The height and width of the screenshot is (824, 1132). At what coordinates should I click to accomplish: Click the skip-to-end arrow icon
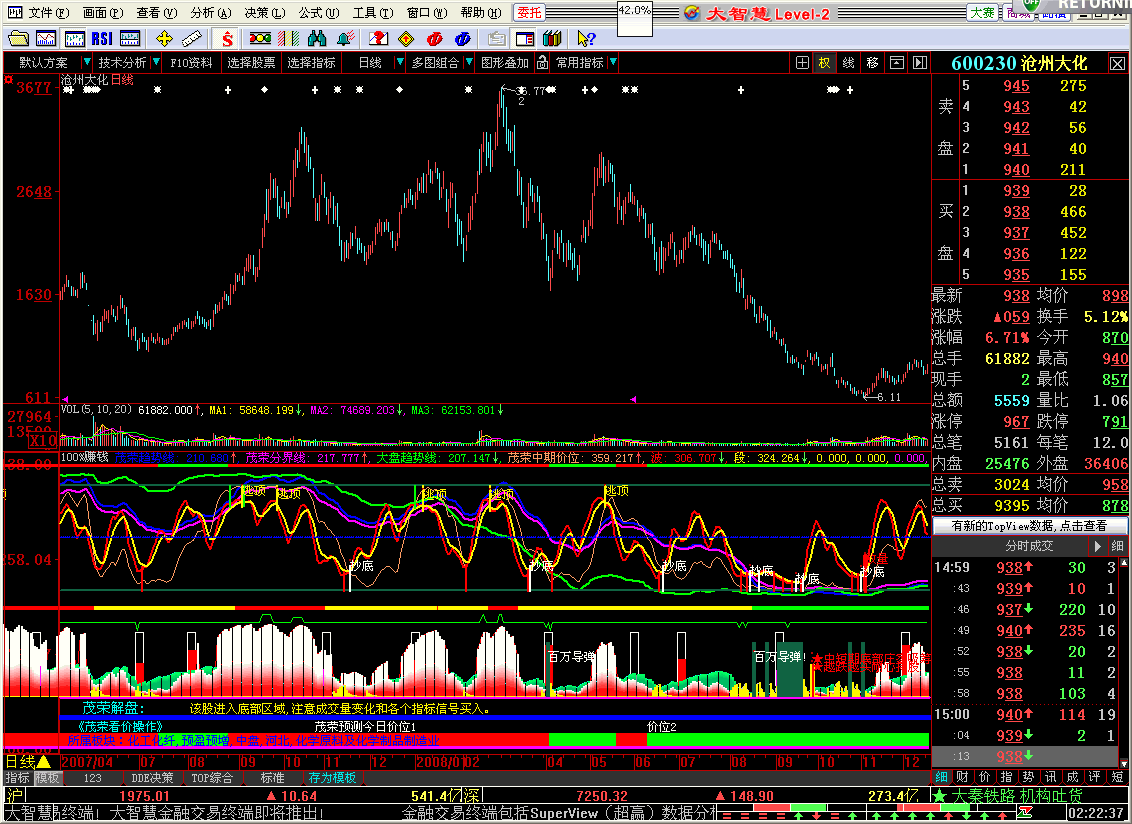[x=919, y=63]
